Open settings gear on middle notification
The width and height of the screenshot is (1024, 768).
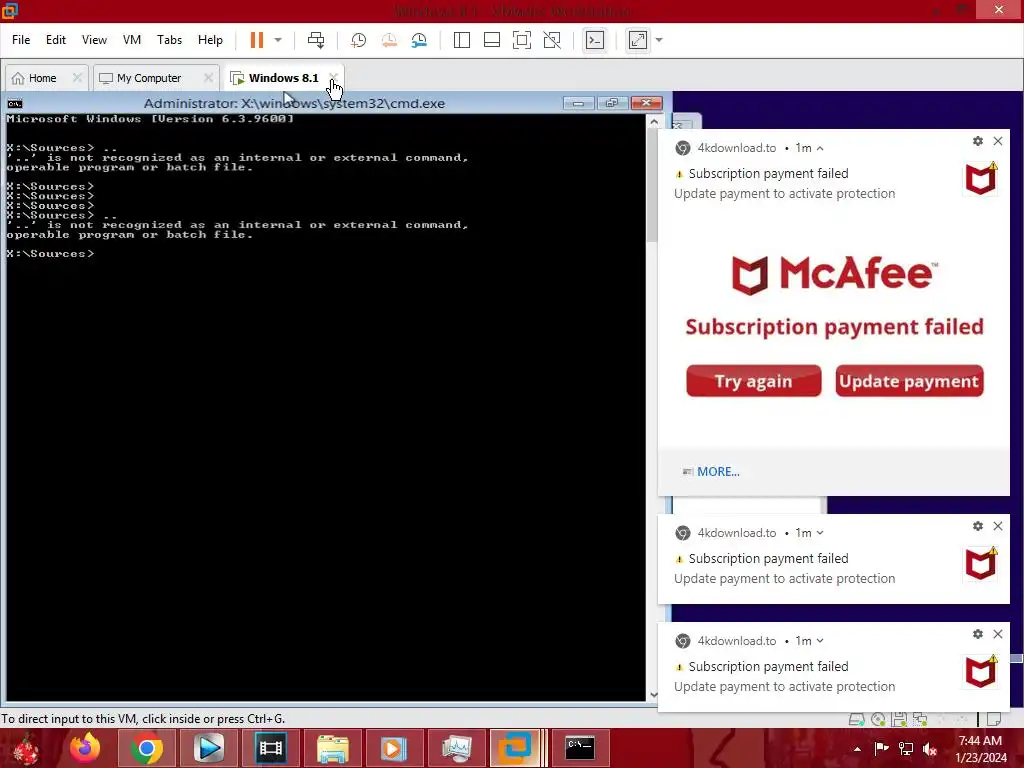click(x=978, y=526)
